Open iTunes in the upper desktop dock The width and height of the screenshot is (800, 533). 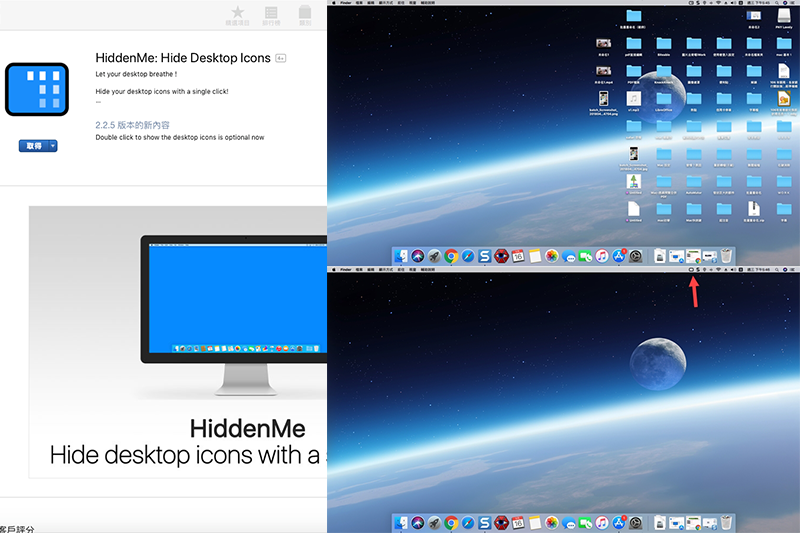(602, 256)
